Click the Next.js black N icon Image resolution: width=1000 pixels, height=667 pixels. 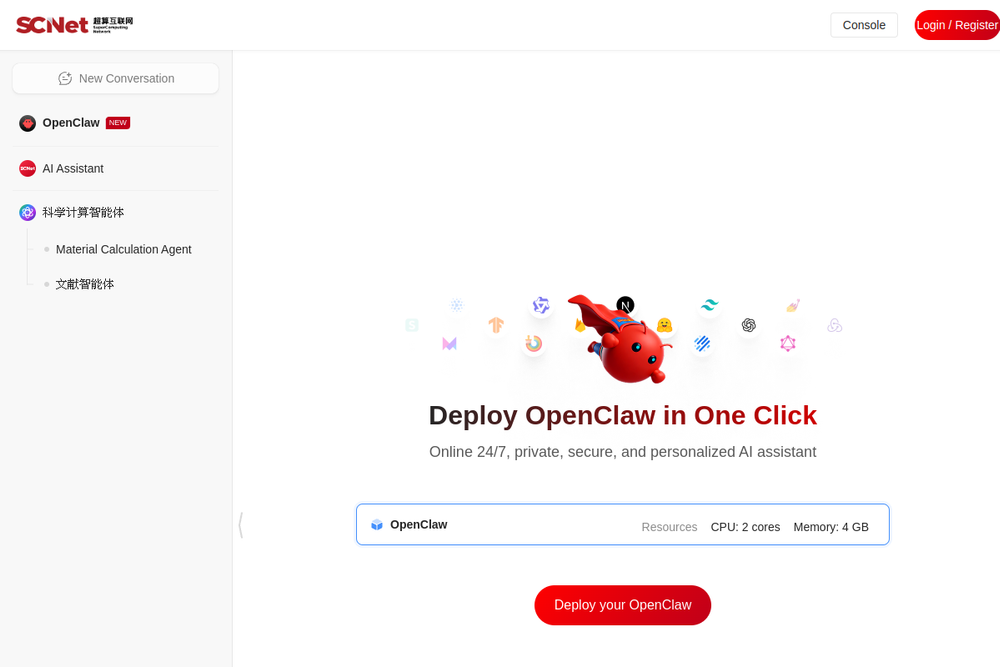click(625, 305)
